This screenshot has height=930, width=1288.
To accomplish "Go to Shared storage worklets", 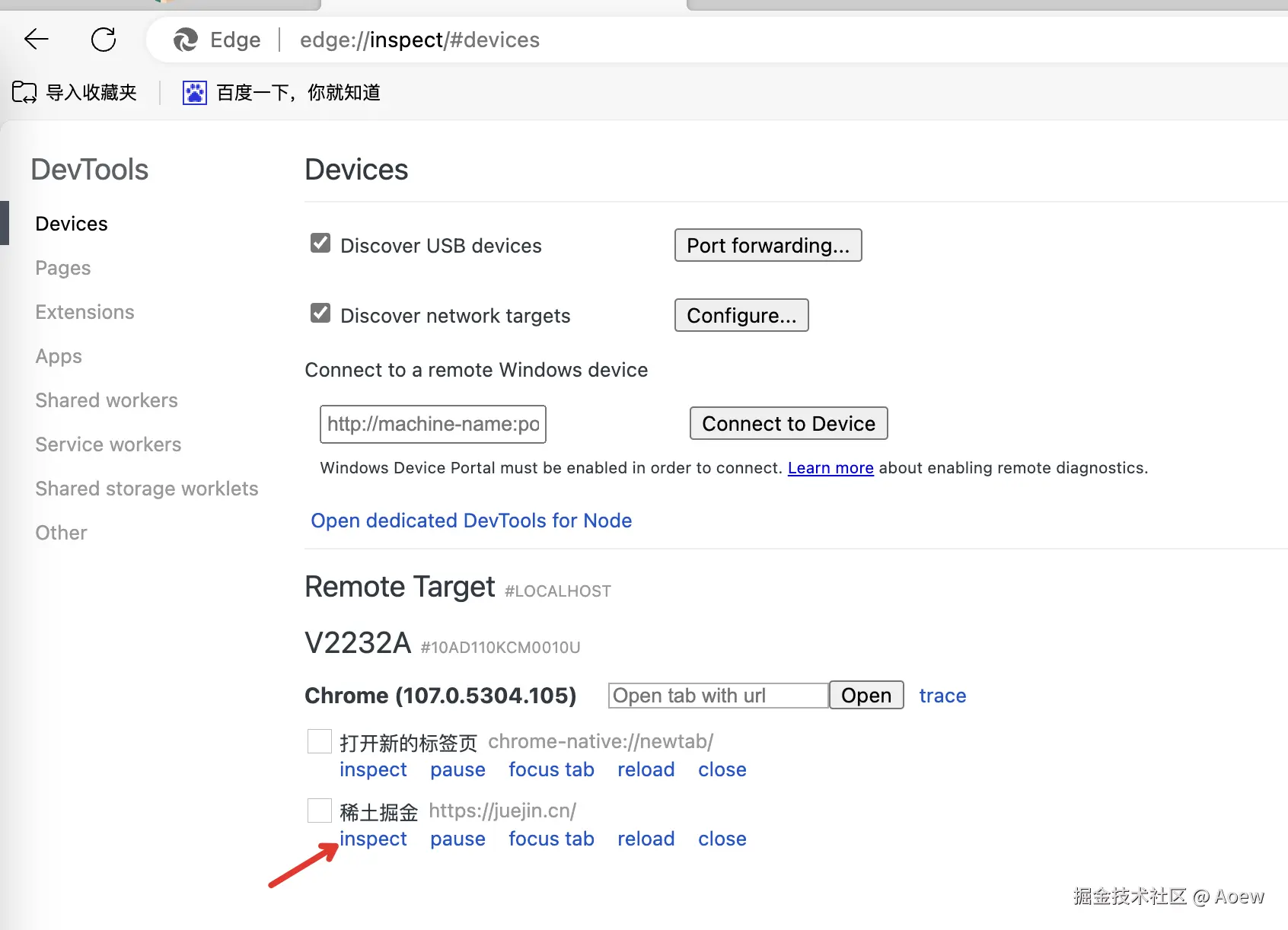I will point(147,489).
